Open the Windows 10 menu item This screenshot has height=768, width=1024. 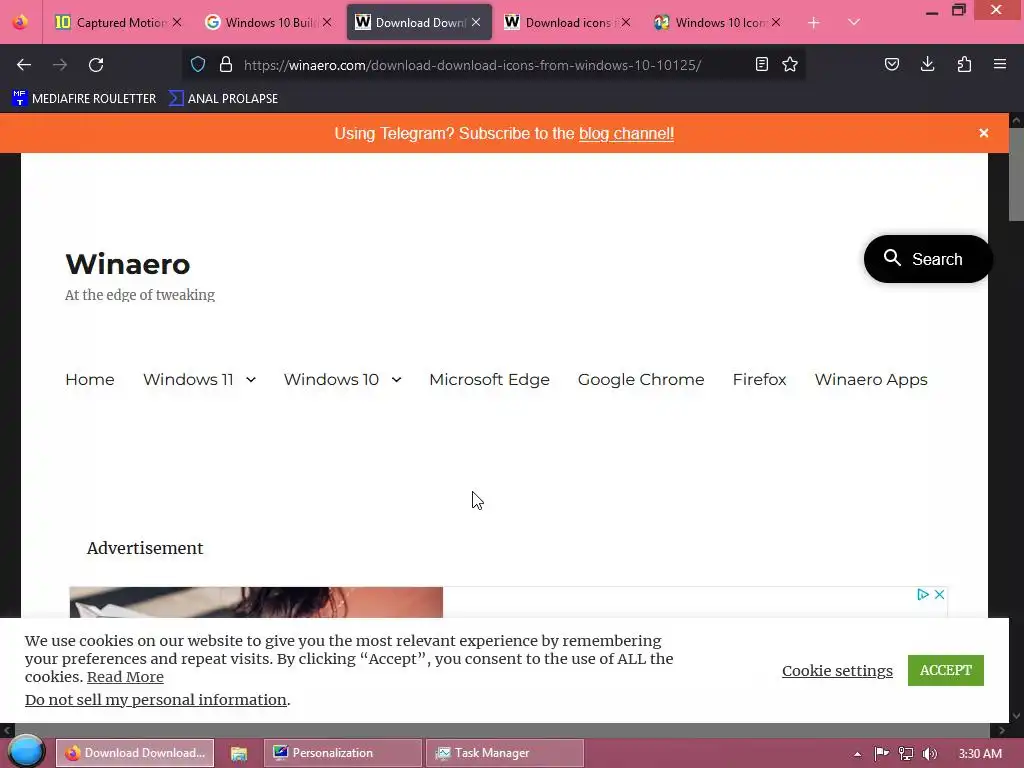331,379
